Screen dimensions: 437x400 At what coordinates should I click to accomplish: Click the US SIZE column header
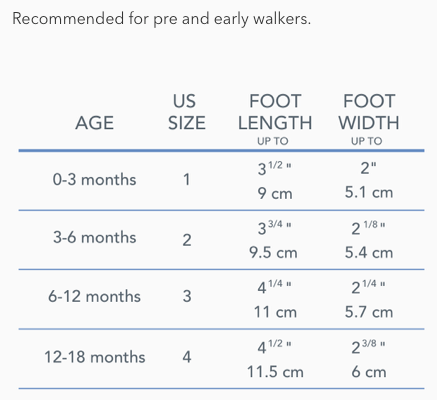[186, 112]
